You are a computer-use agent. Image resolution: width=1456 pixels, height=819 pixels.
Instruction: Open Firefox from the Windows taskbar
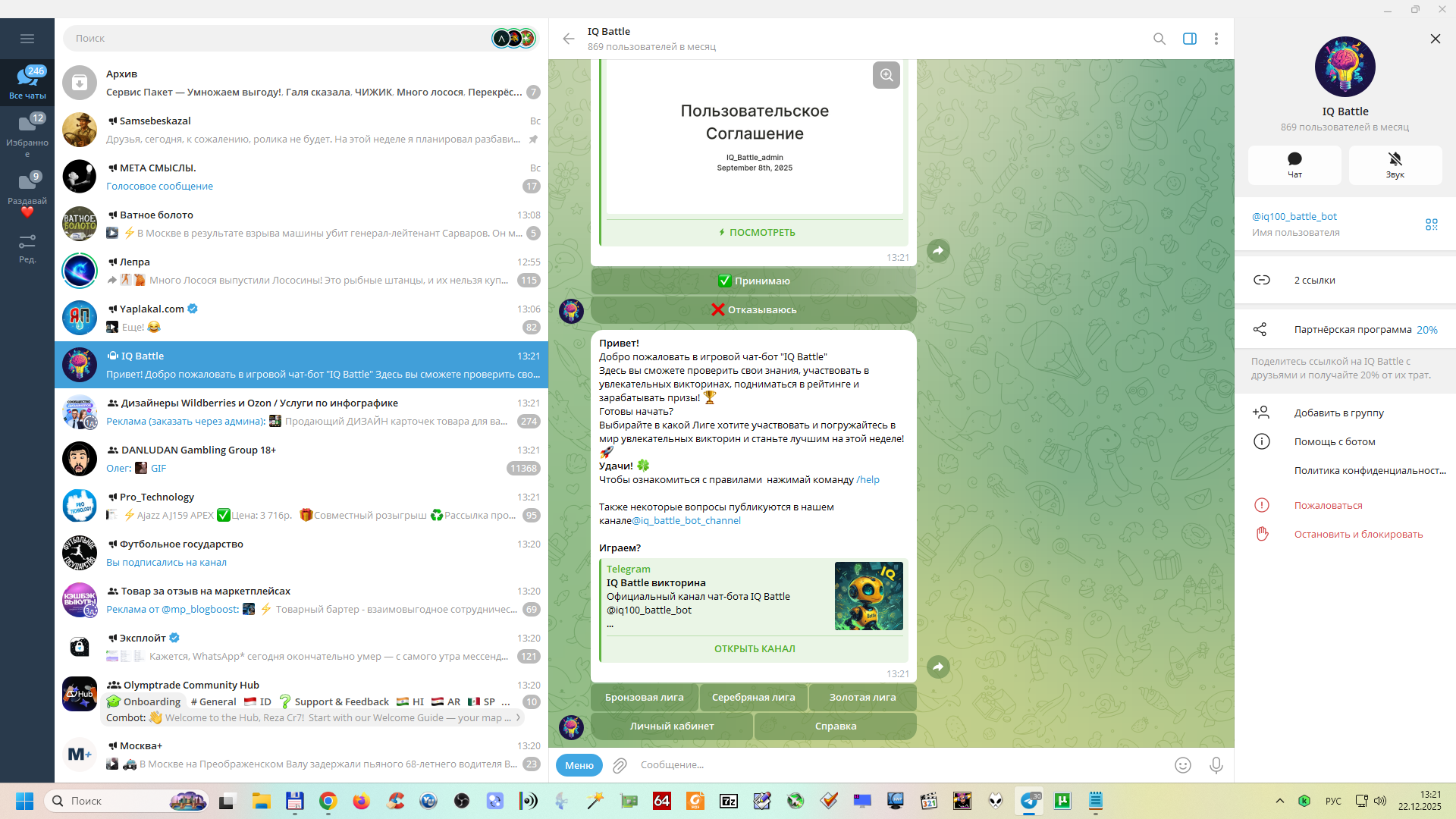361,801
